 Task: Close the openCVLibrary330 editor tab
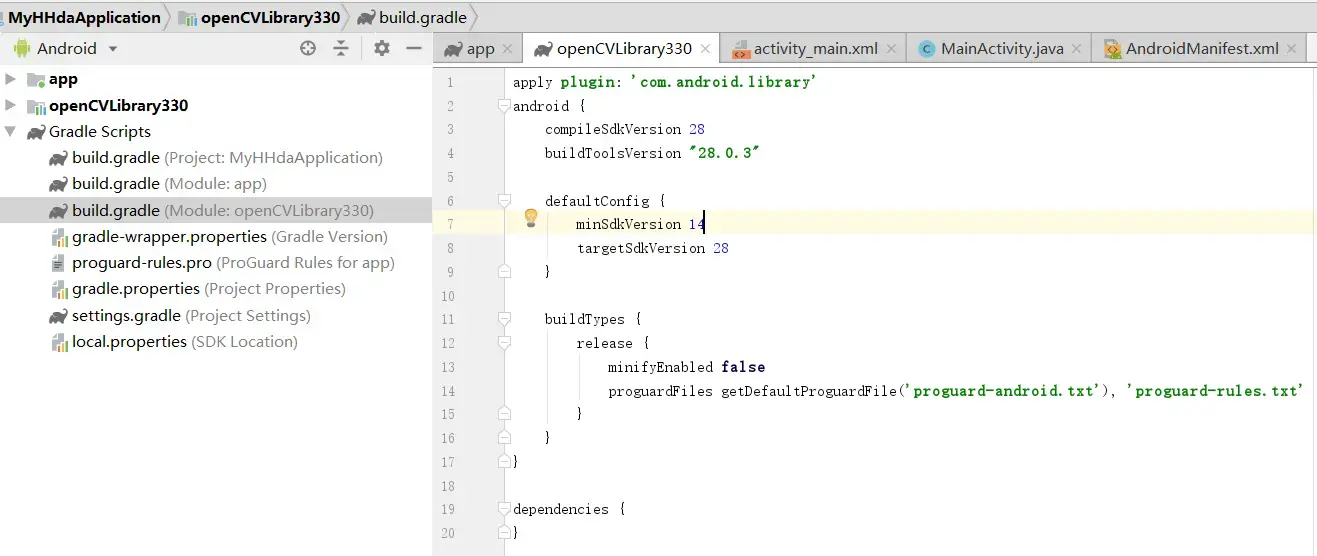(x=705, y=48)
